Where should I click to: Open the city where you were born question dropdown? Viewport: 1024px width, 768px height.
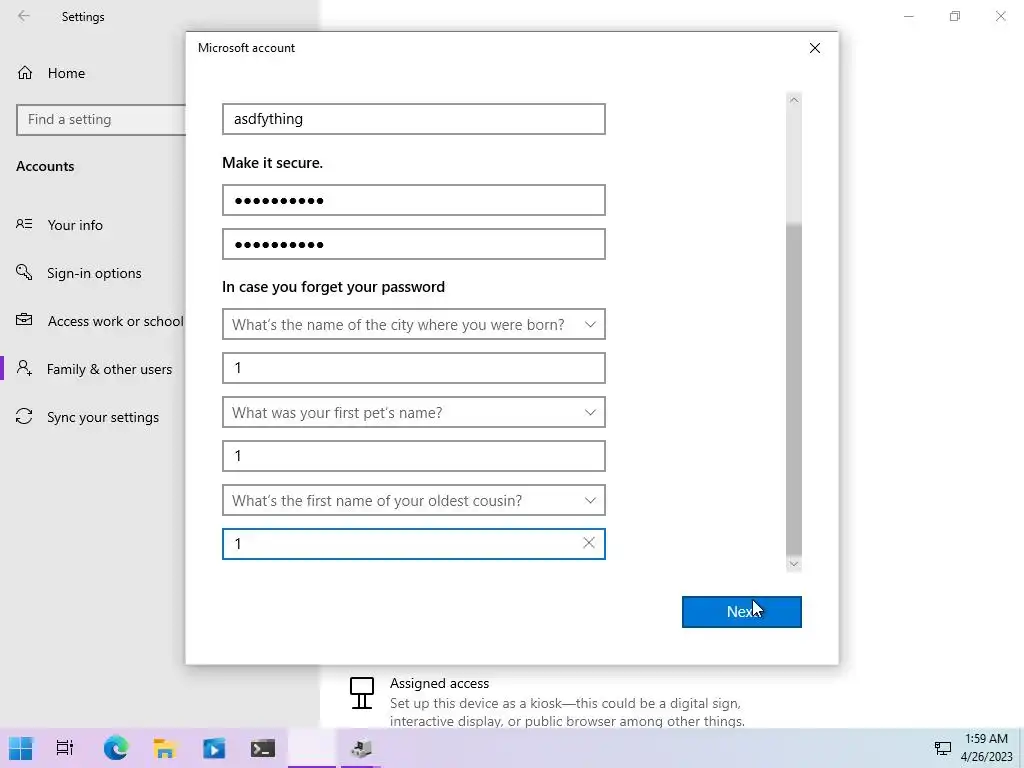click(413, 324)
